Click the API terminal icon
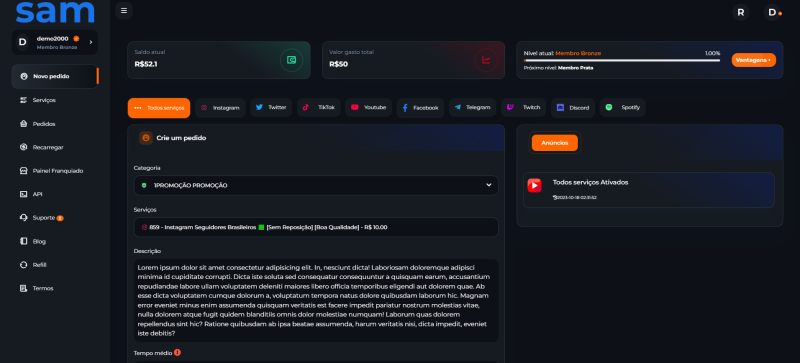The height and width of the screenshot is (363, 800). [23, 194]
